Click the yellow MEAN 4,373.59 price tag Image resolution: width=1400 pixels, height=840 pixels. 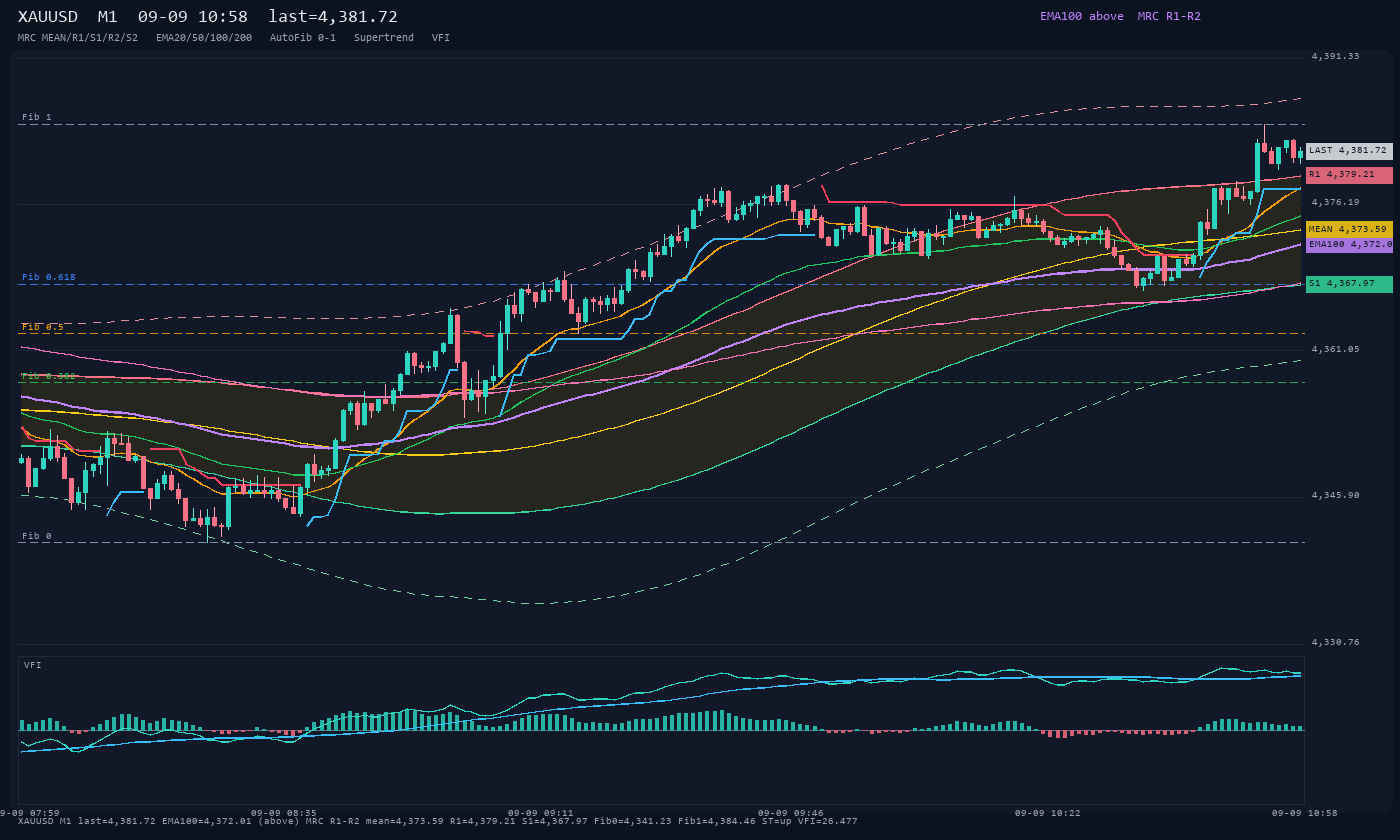(x=1349, y=229)
